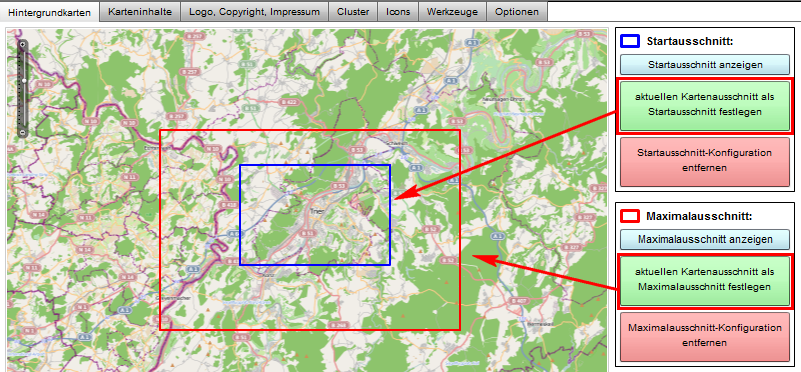Switch to the Optionen tab
The width and height of the screenshot is (801, 372).
click(516, 11)
